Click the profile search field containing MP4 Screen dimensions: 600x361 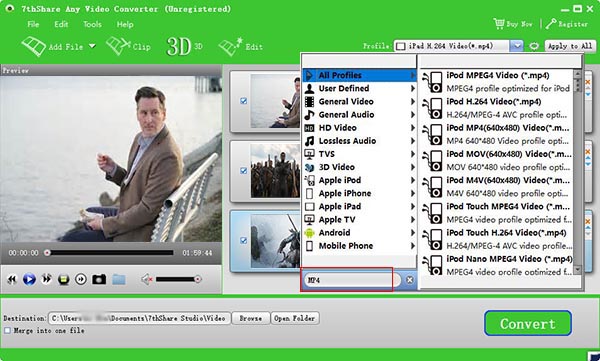coord(352,280)
